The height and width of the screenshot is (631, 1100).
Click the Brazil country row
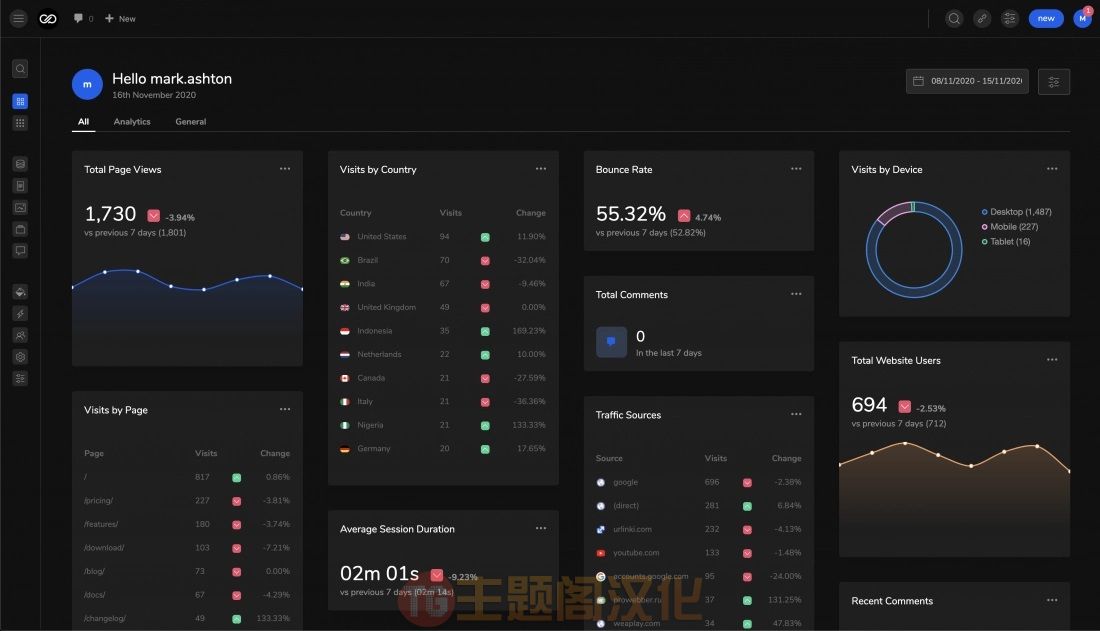pos(443,260)
